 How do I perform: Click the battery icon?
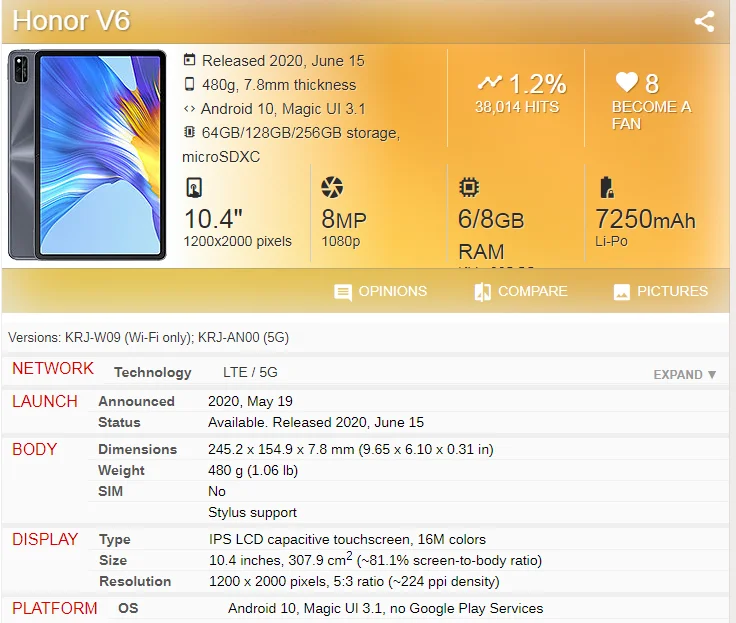pyautogui.click(x=606, y=187)
